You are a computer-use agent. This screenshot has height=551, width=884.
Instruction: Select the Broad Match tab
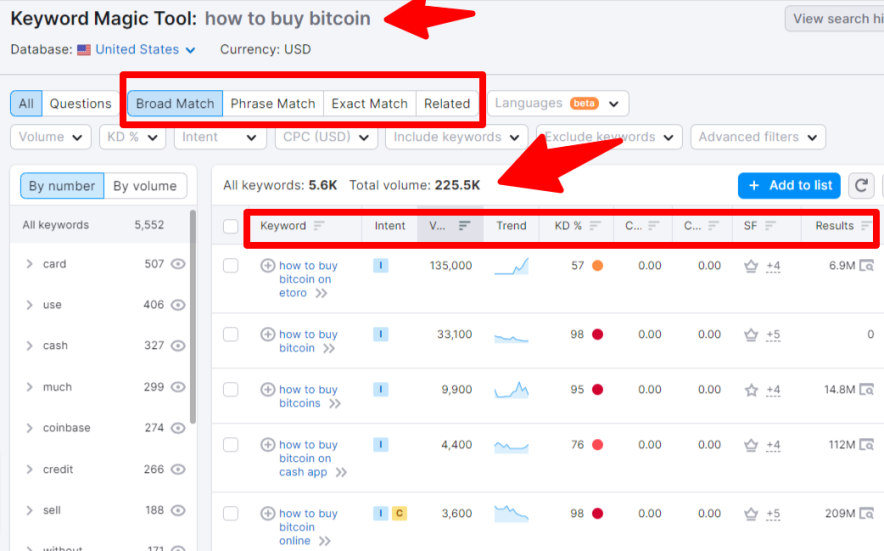click(175, 104)
